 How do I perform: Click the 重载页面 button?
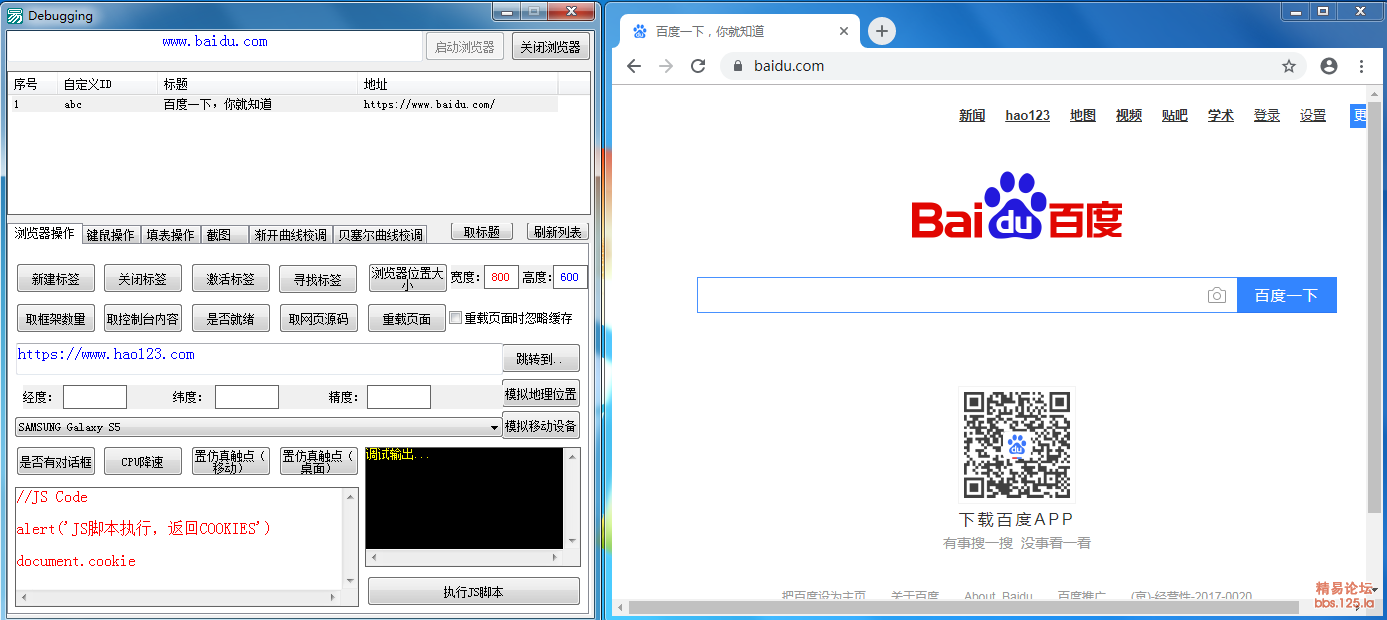[x=407, y=319]
